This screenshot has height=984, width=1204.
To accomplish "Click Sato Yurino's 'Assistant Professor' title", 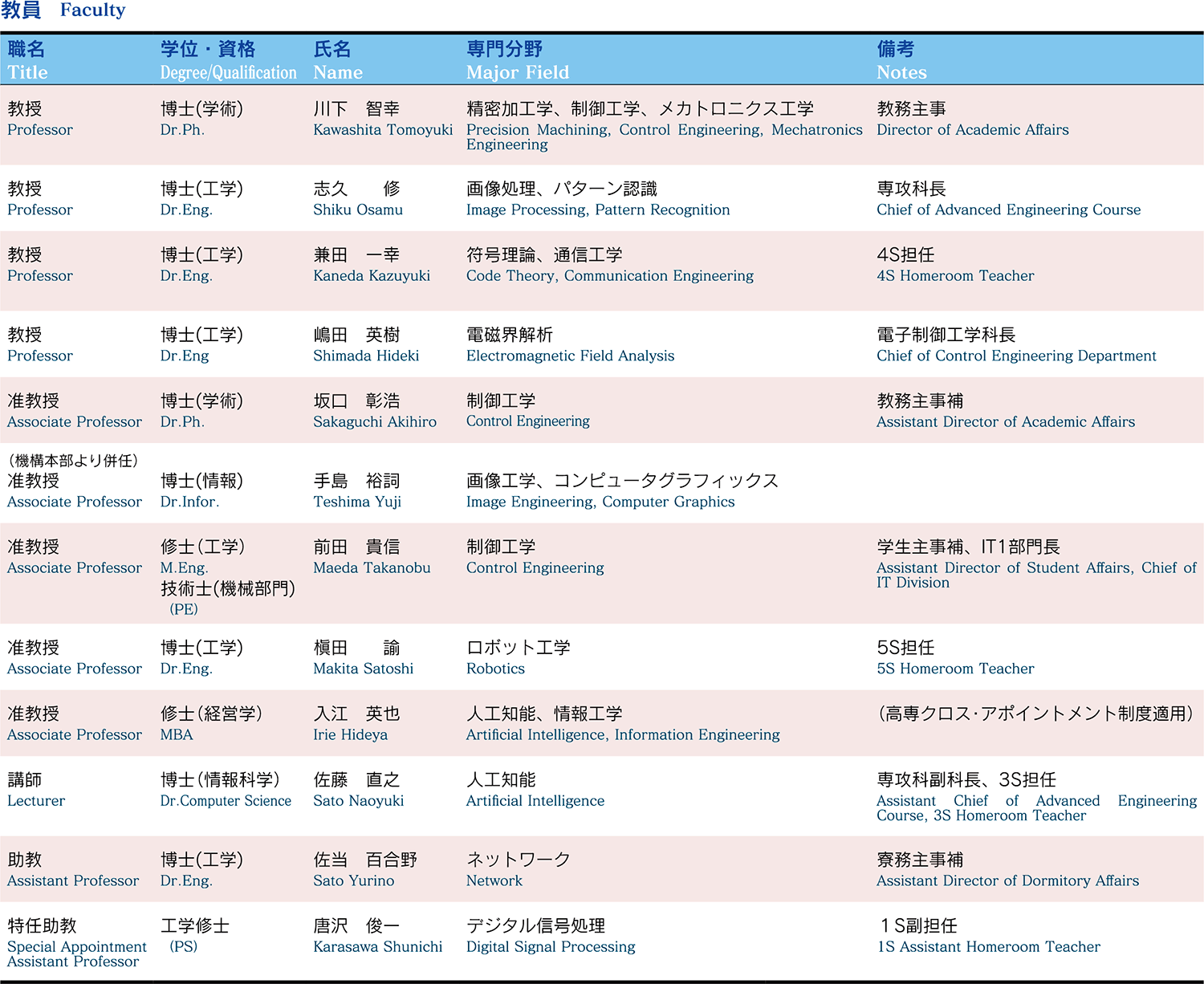I will tap(73, 881).
